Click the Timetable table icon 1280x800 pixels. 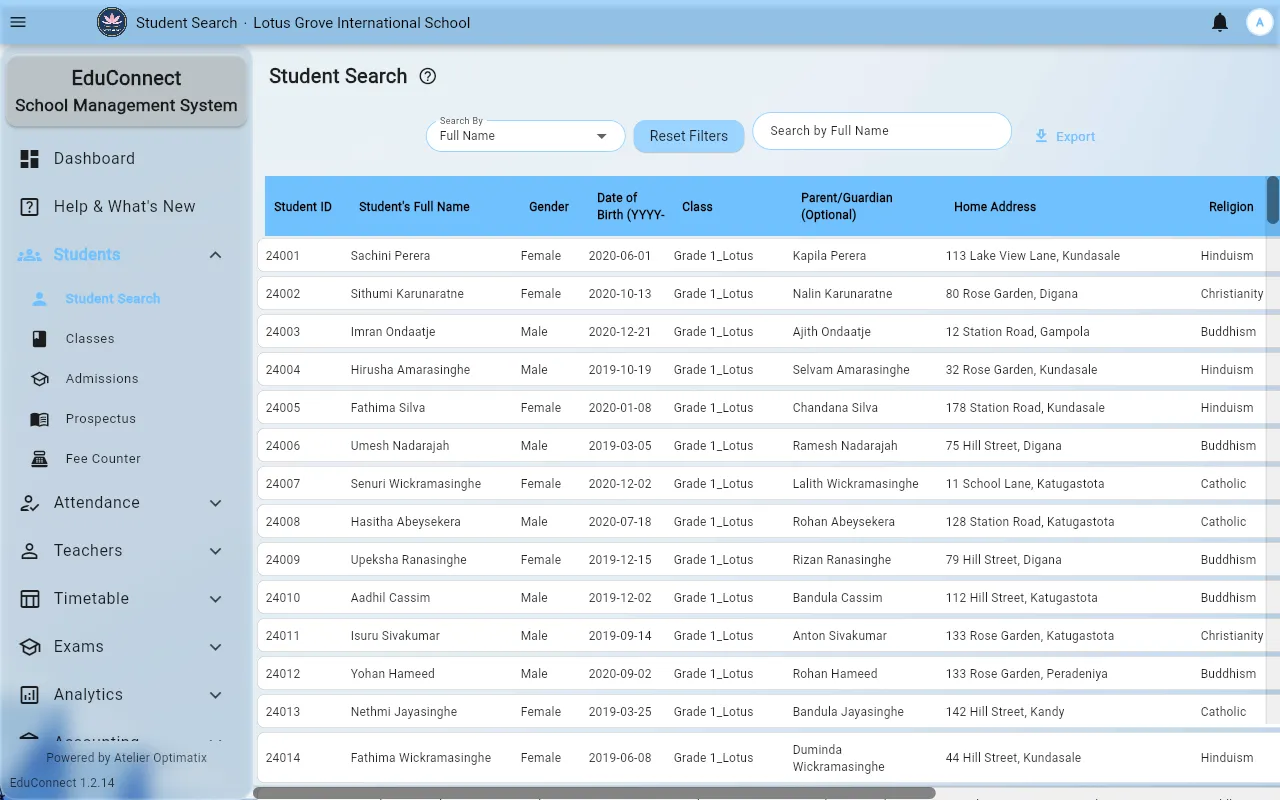tap(30, 599)
